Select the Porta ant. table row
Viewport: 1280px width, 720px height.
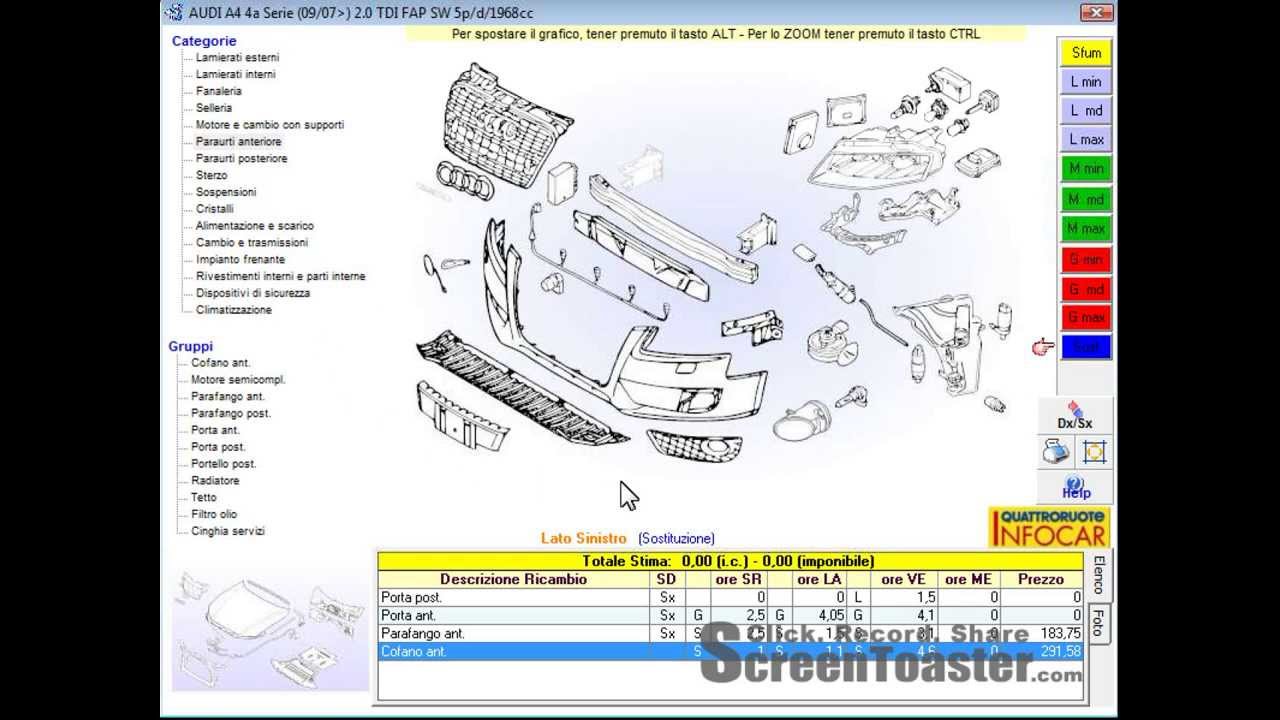[729, 615]
